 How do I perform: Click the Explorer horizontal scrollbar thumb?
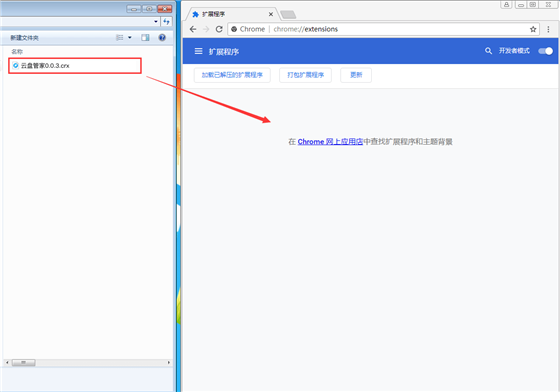pos(24,362)
